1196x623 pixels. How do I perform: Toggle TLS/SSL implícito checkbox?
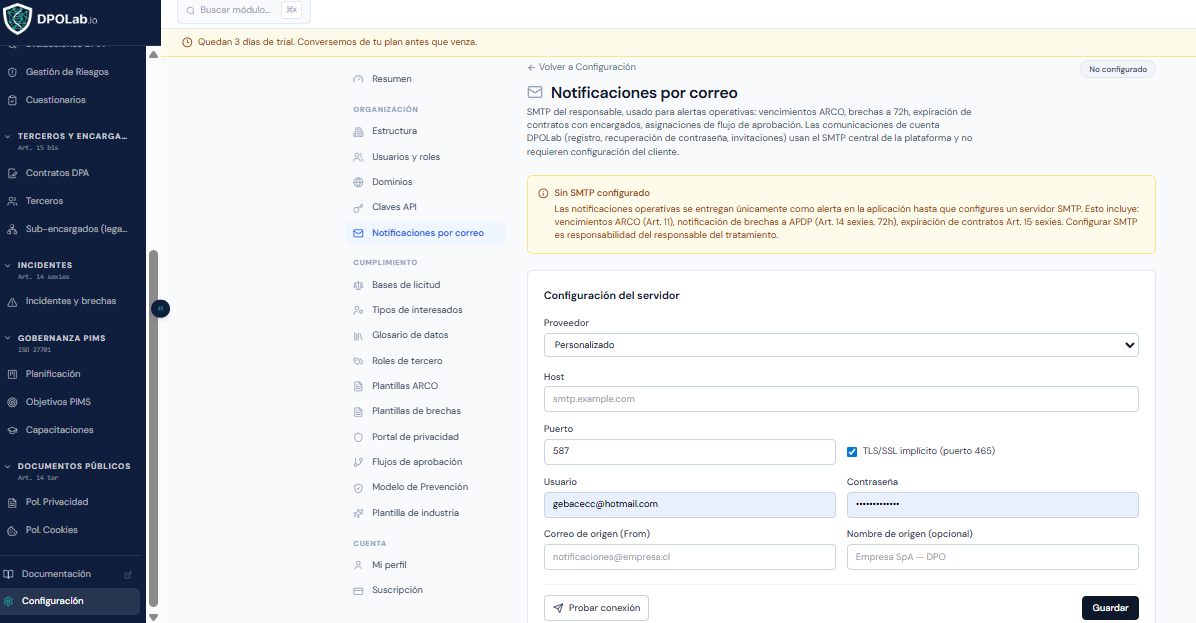852,451
